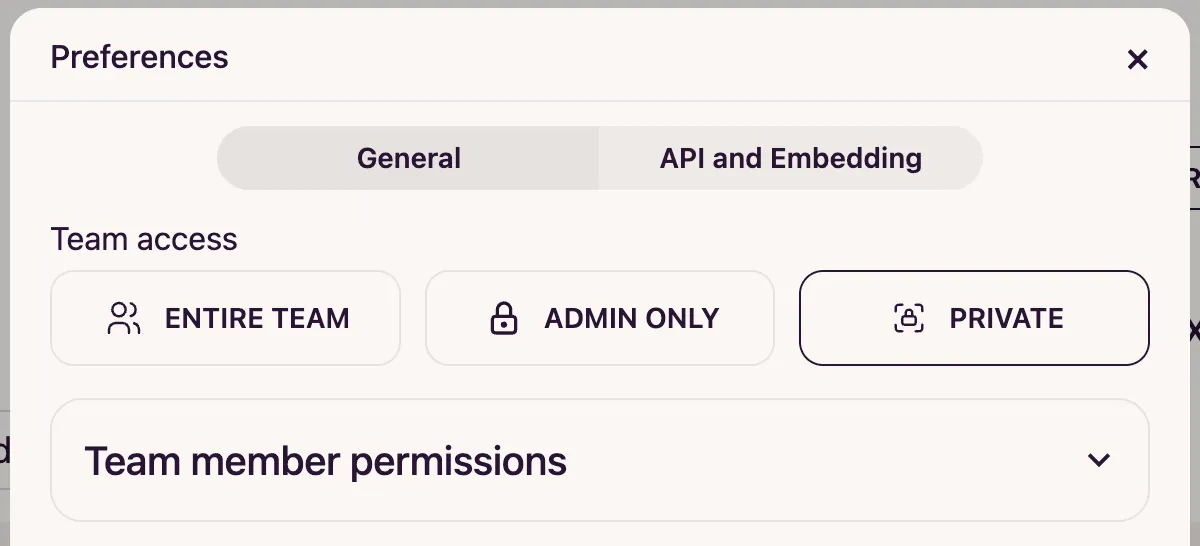Viewport: 1200px width, 546px height.
Task: Open the API and Embedding tab
Action: point(791,158)
